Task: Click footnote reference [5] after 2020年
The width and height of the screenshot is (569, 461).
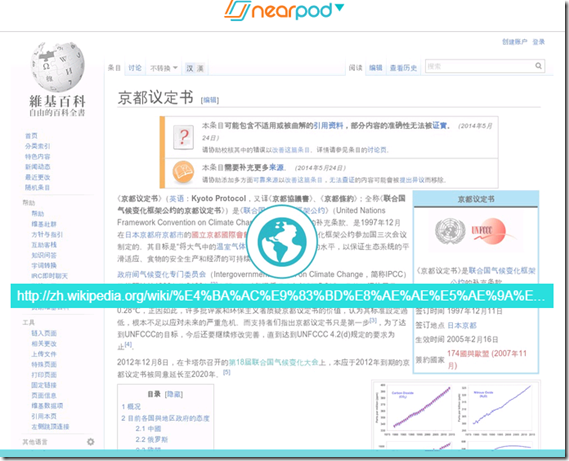Action: [x=226, y=372]
